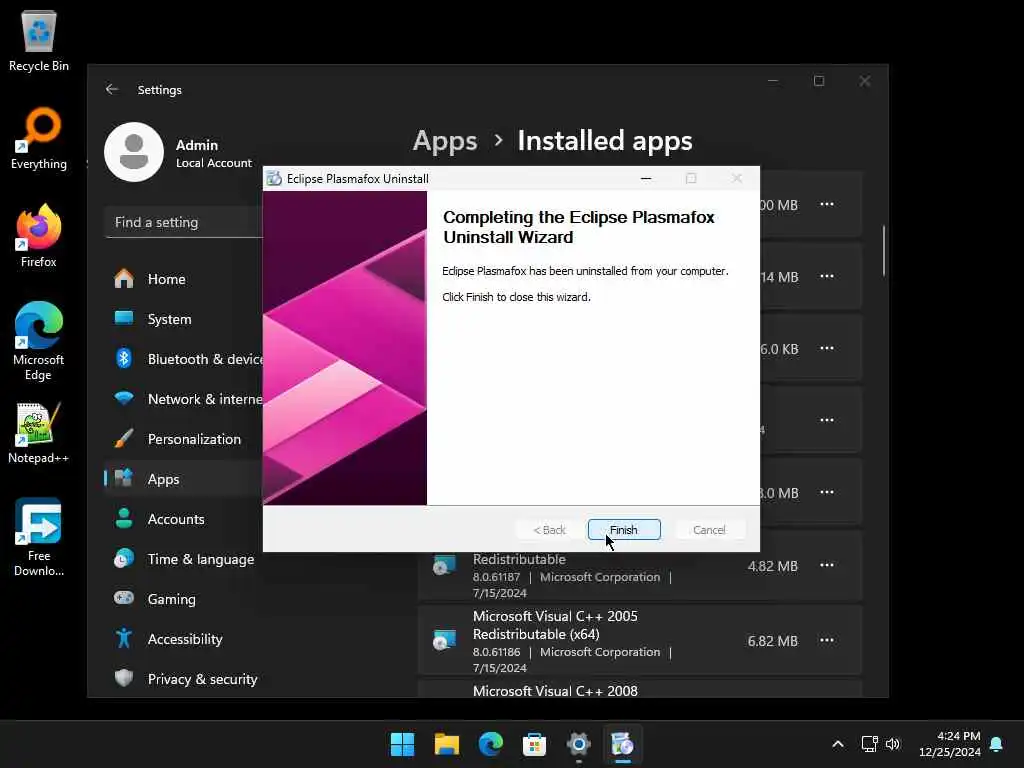
Task: Click the 8.0.61187 Visual C++ Redistributable icon
Action: [x=444, y=566]
